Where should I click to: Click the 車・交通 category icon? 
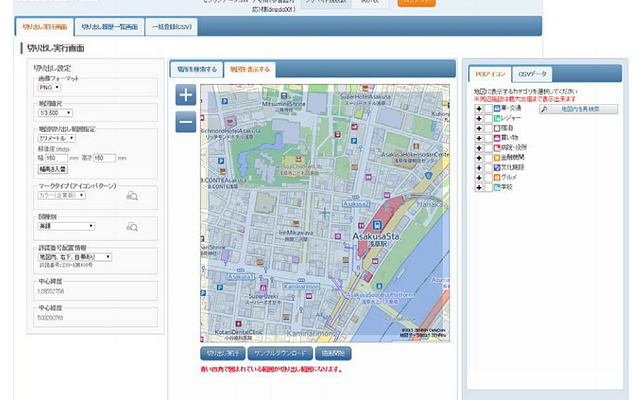[x=497, y=109]
